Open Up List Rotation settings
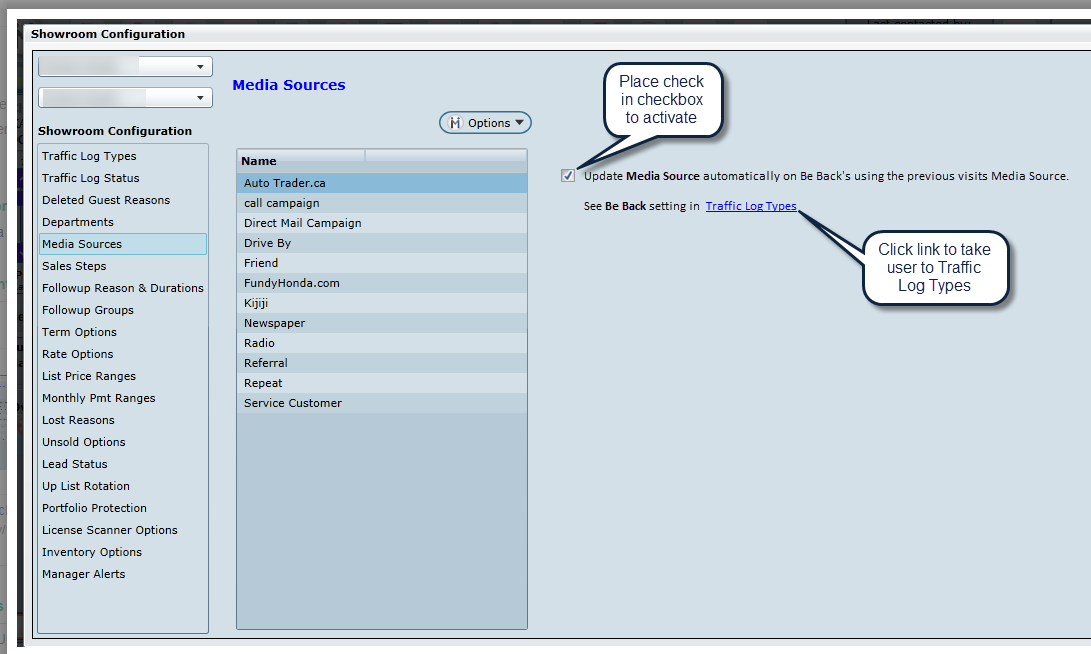The height and width of the screenshot is (654, 1091). pos(86,486)
